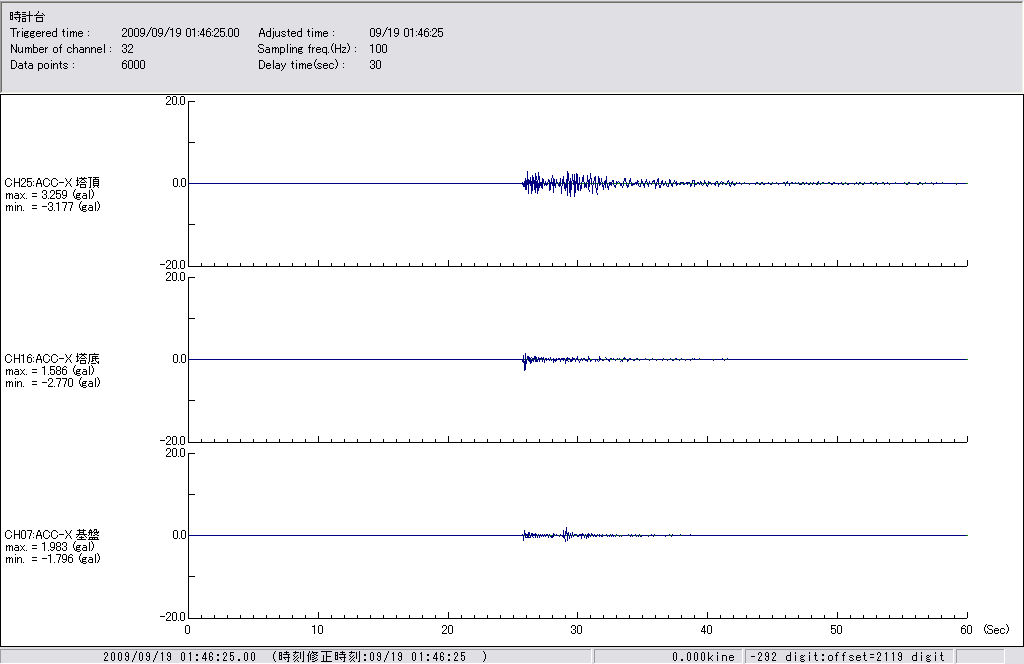Select the Sampling freq value 100
This screenshot has height=664, width=1024.
coord(378,49)
